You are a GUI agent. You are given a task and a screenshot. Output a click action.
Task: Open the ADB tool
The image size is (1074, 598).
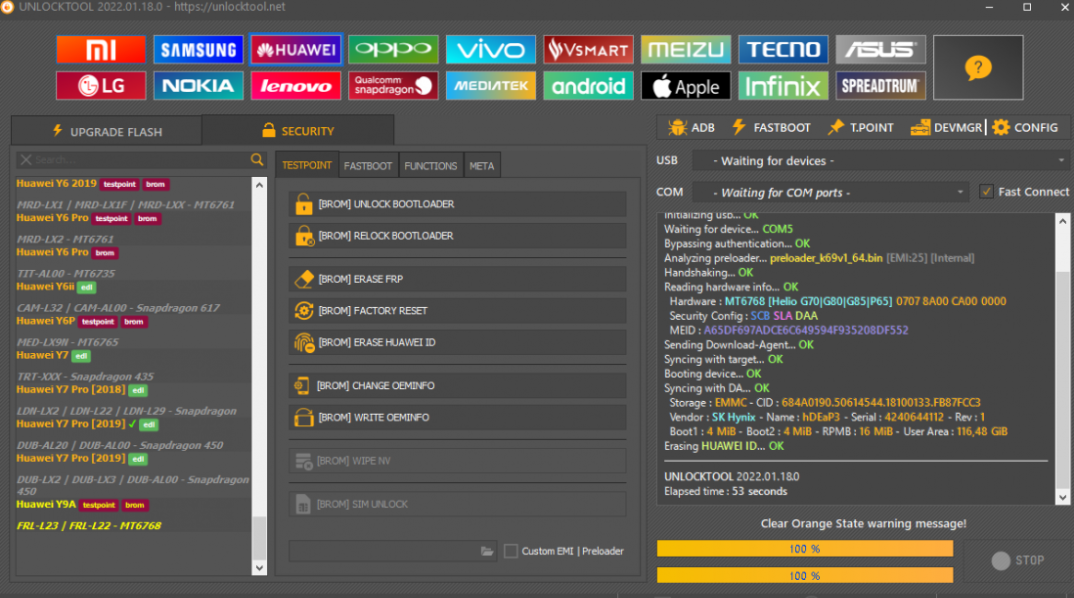coord(691,127)
